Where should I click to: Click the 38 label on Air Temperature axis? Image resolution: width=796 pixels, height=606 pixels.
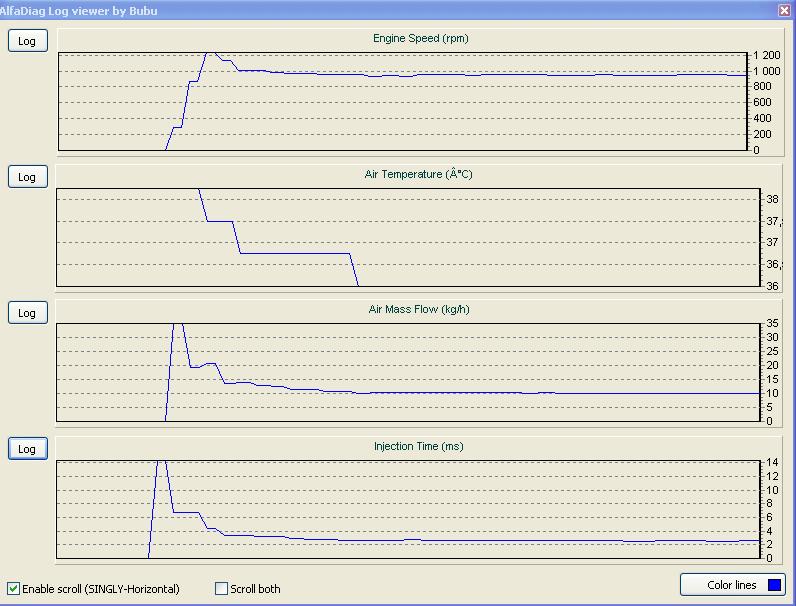coord(772,199)
